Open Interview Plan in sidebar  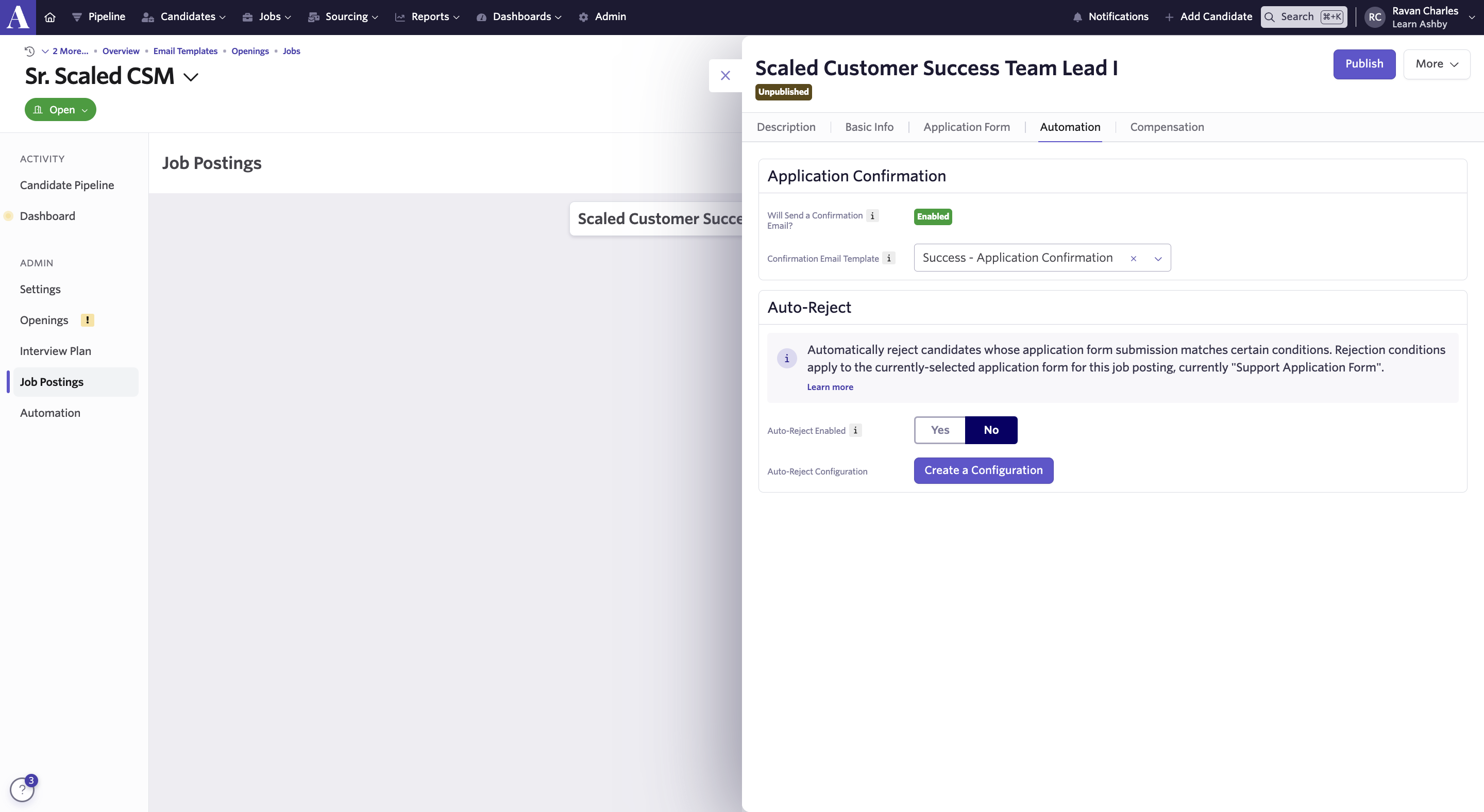(55, 351)
